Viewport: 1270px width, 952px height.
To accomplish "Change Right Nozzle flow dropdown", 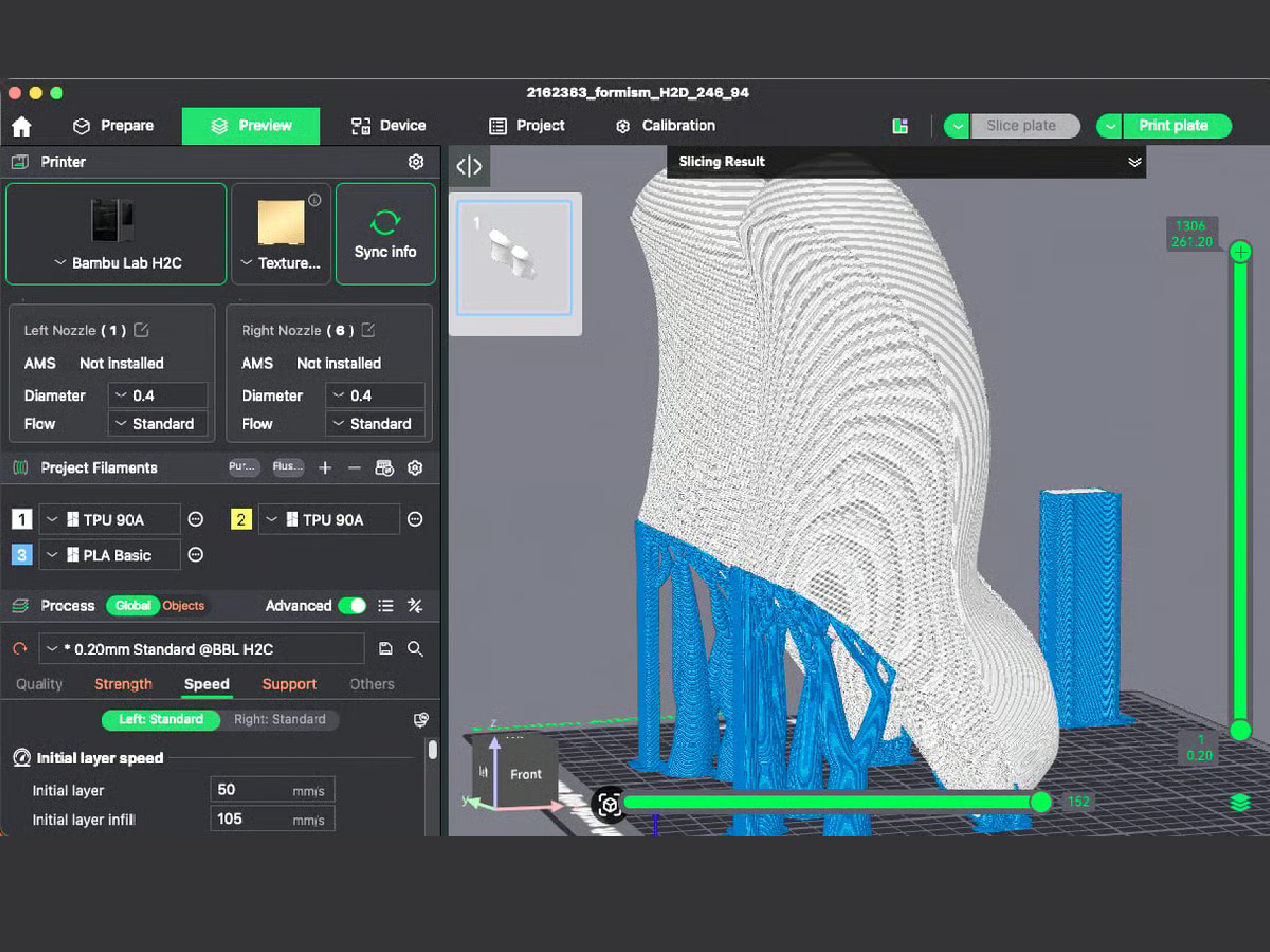I will point(375,424).
